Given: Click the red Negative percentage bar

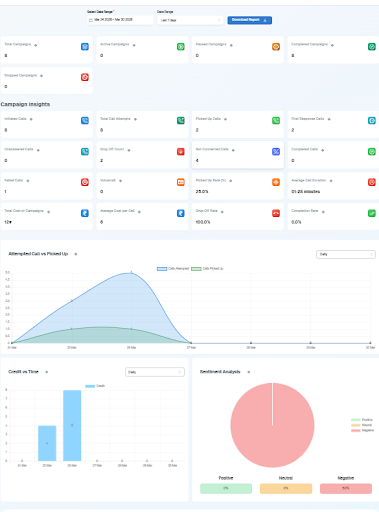Looking at the screenshot, I should (x=346, y=488).
